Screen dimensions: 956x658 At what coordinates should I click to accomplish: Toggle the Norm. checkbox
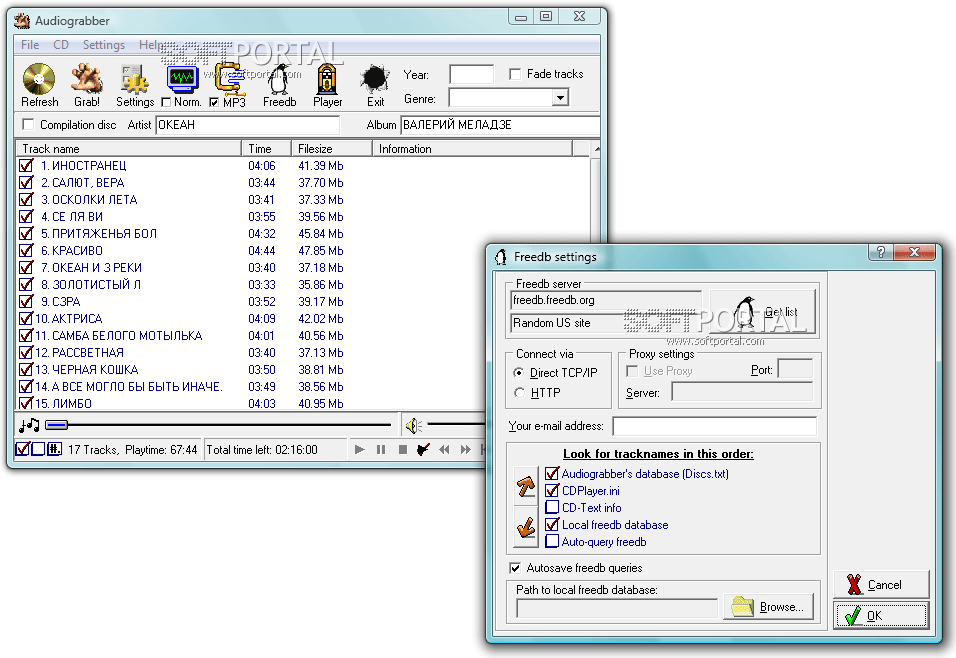(166, 102)
